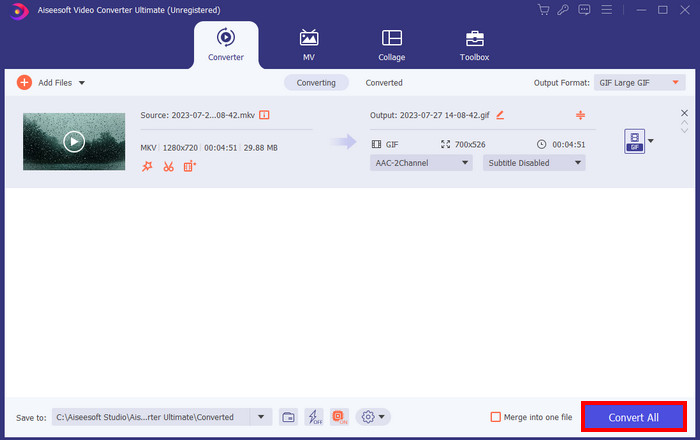The height and width of the screenshot is (440, 700).
Task: Remove the file with the X icon
Action: [684, 113]
